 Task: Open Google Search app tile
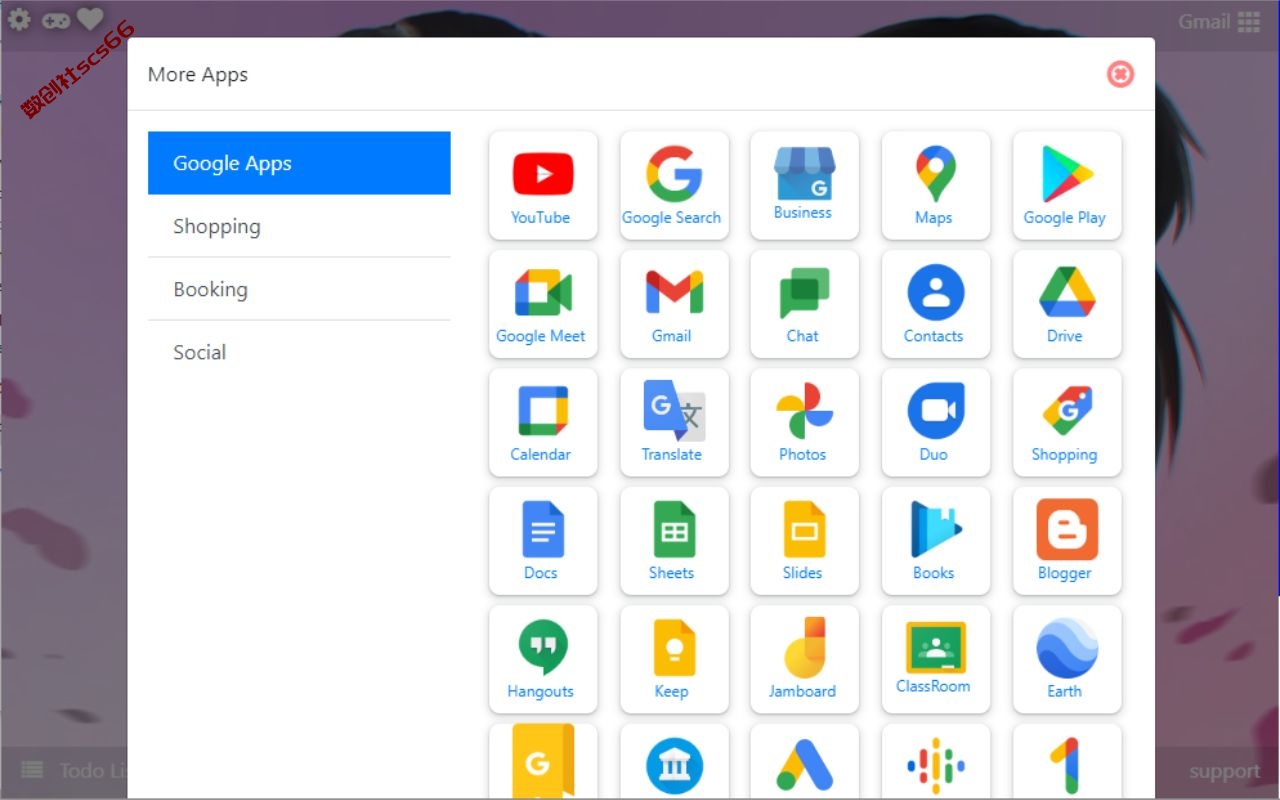(674, 186)
